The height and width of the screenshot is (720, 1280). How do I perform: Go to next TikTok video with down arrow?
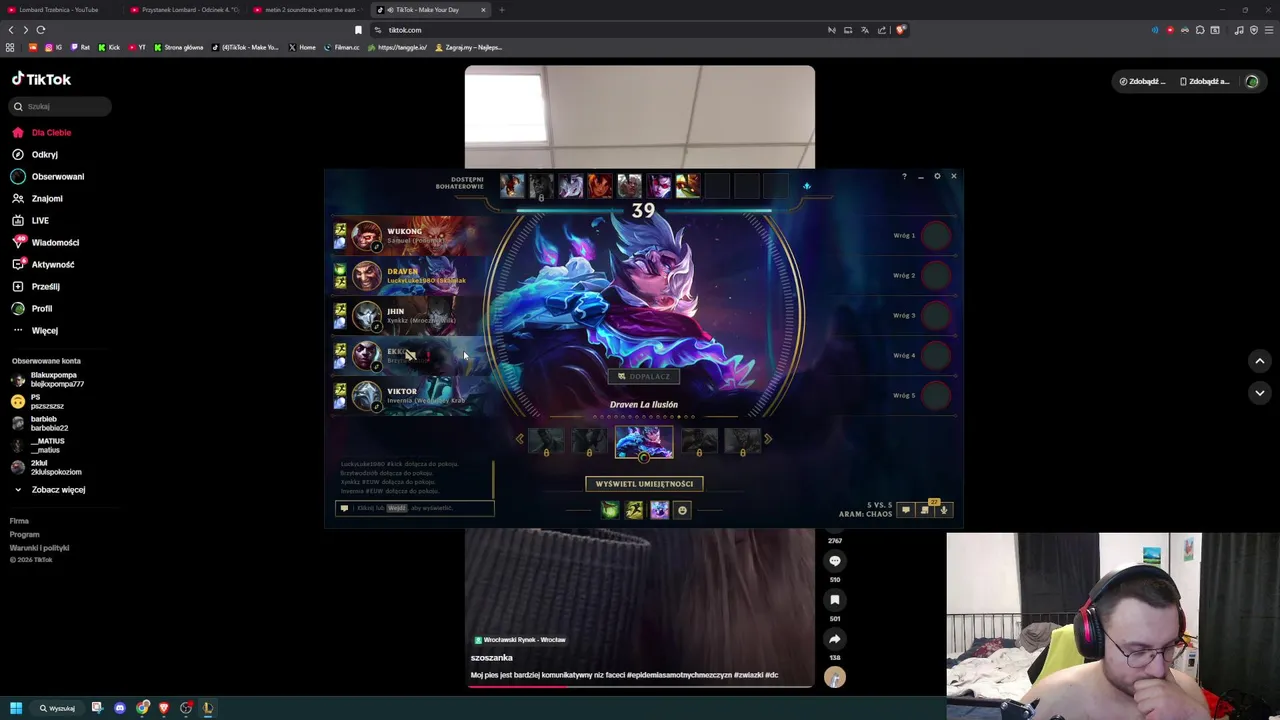click(1260, 393)
